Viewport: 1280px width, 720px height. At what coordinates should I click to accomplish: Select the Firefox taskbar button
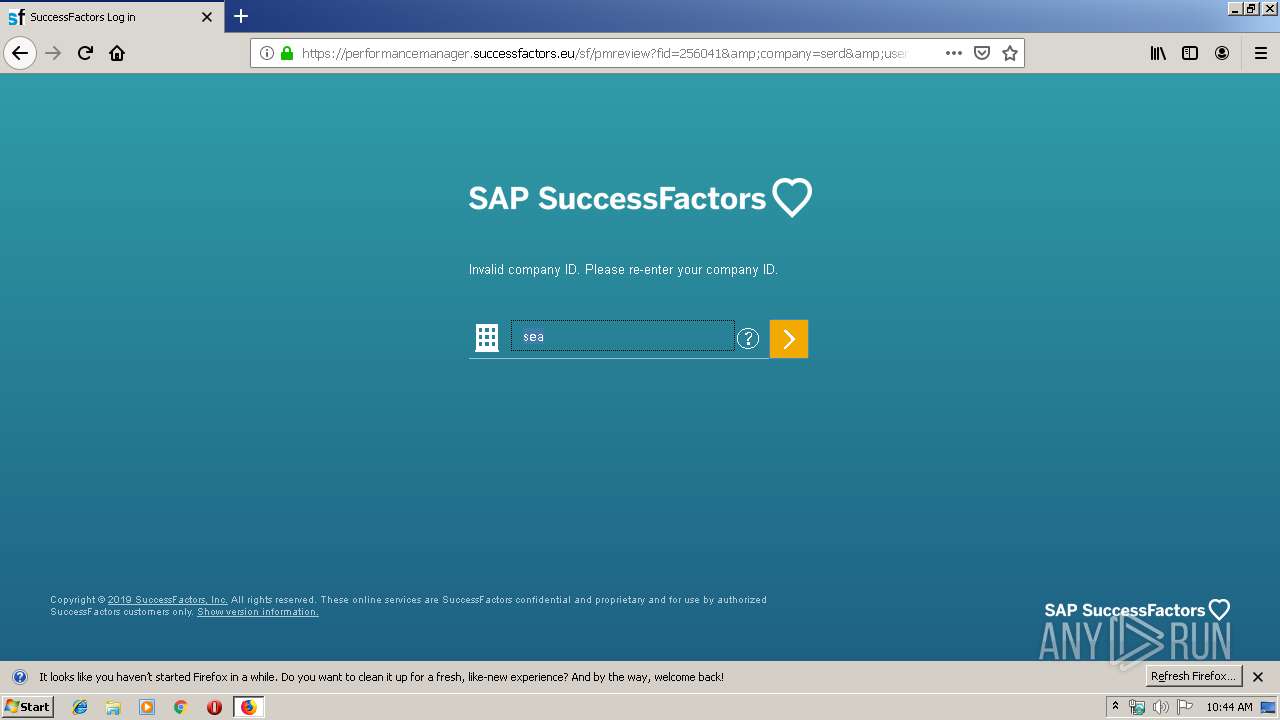pyautogui.click(x=249, y=707)
